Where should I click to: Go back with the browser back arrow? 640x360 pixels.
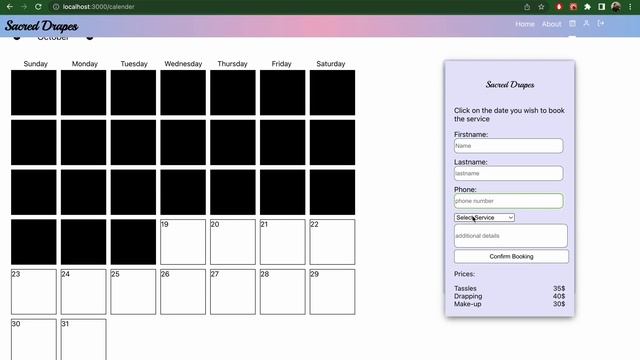click(x=9, y=7)
